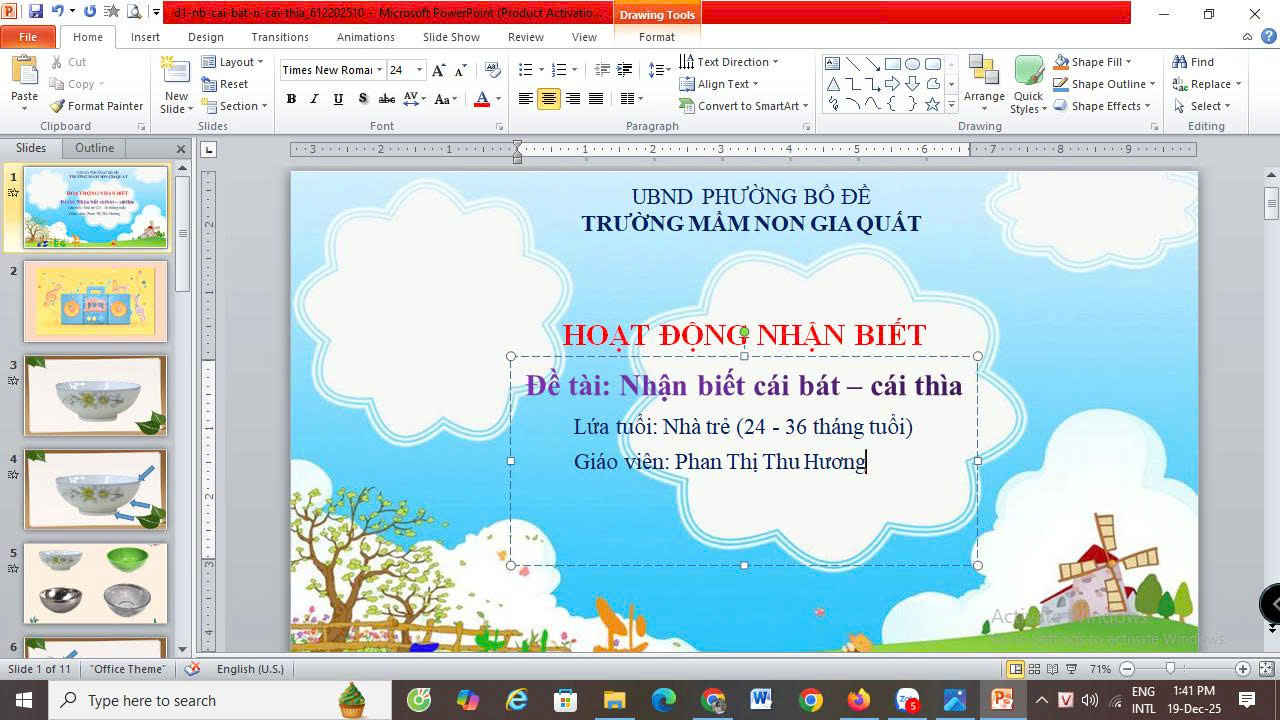Click the Bullets list icon
1280x720 pixels.
click(x=526, y=70)
